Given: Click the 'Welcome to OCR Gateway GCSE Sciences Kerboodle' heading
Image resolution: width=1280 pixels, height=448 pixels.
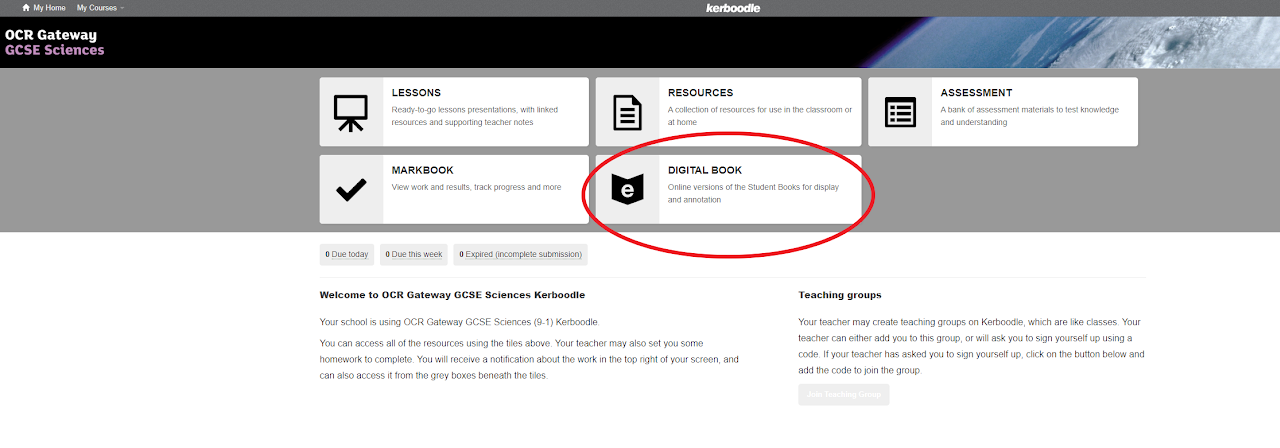Looking at the screenshot, I should [x=452, y=296].
